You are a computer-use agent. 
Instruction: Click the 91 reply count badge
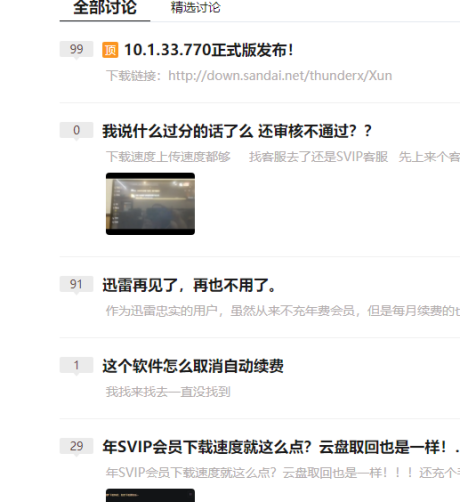pos(76,284)
